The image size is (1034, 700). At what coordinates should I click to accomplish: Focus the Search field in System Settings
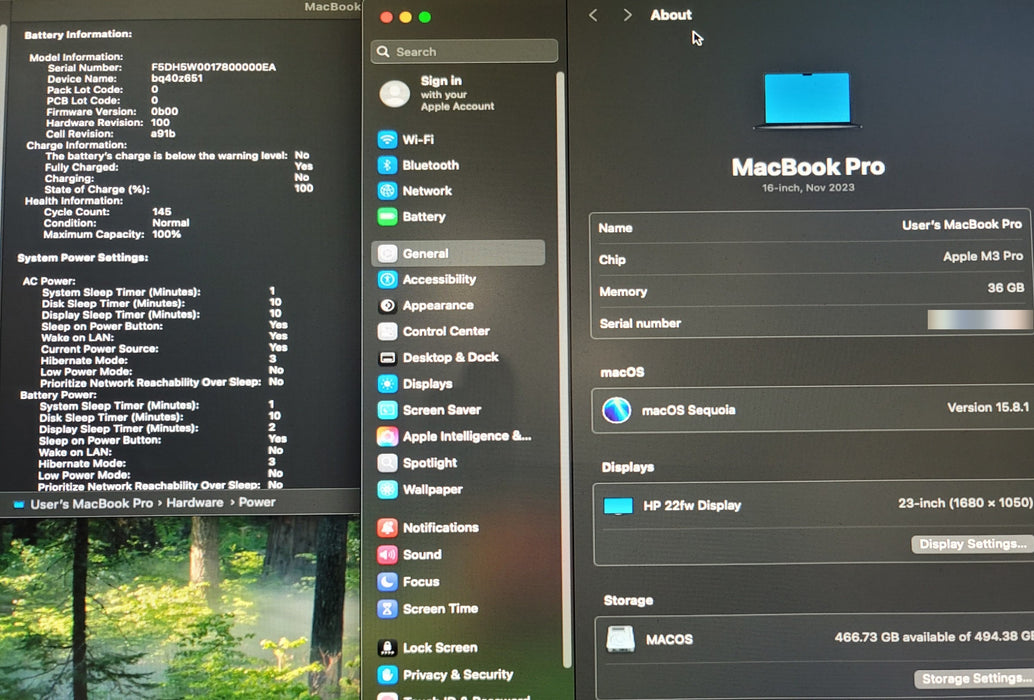coord(464,51)
